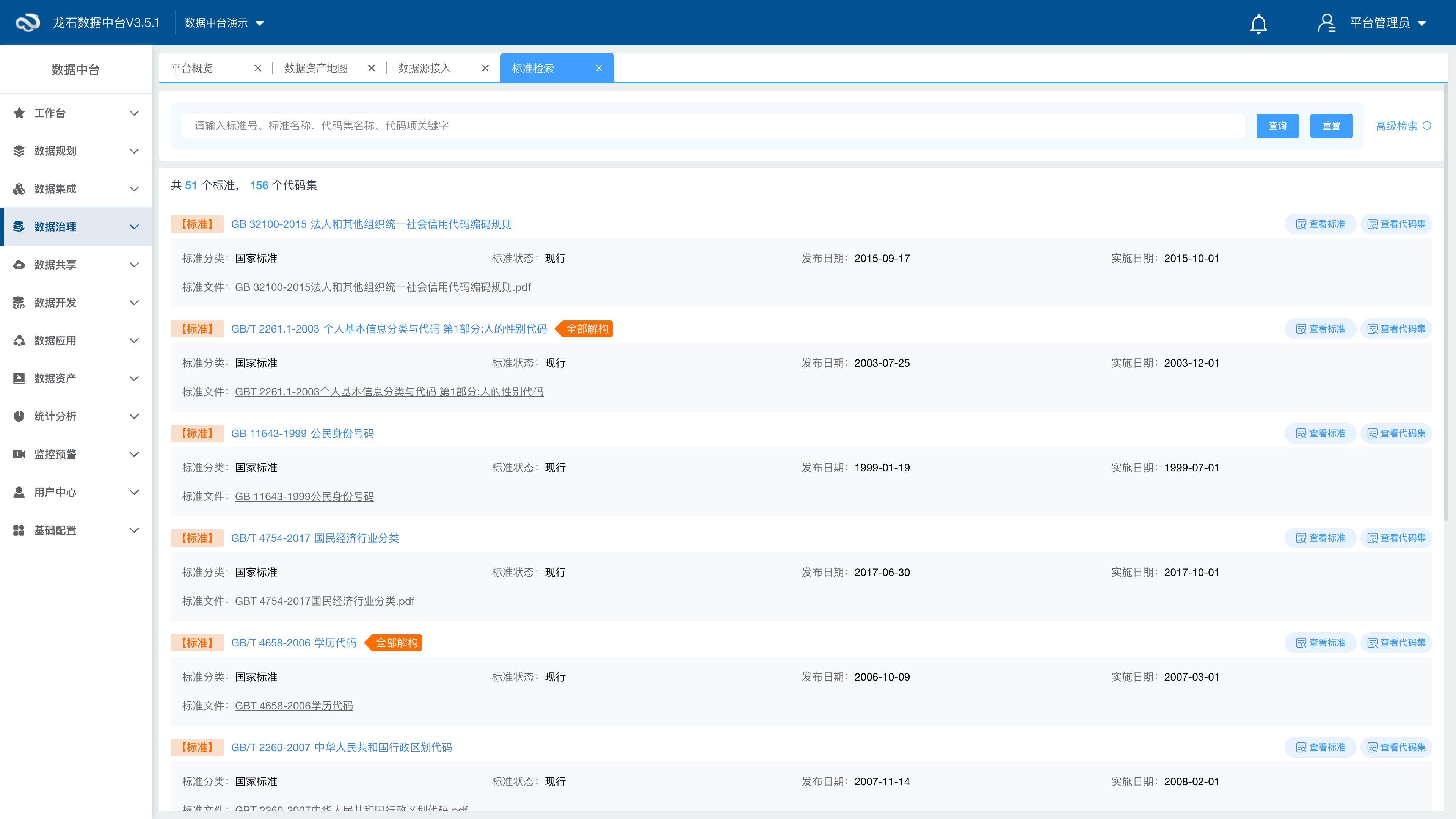
Task: Click the grid icon beside 基础配置
Action: 19,530
